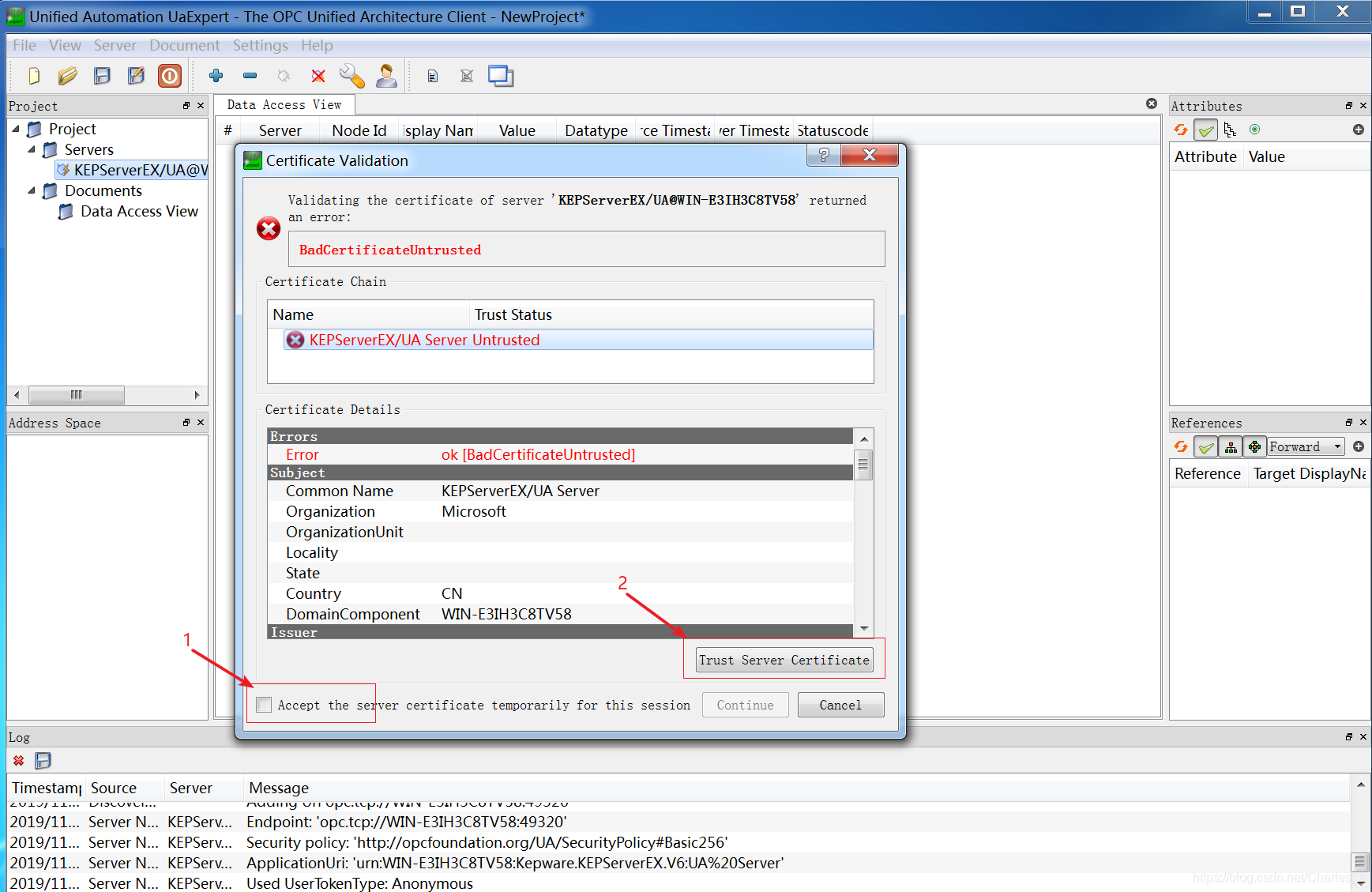Screen dimensions: 1372x892
Task: Collapse the Servers tree node
Action: 32,149
